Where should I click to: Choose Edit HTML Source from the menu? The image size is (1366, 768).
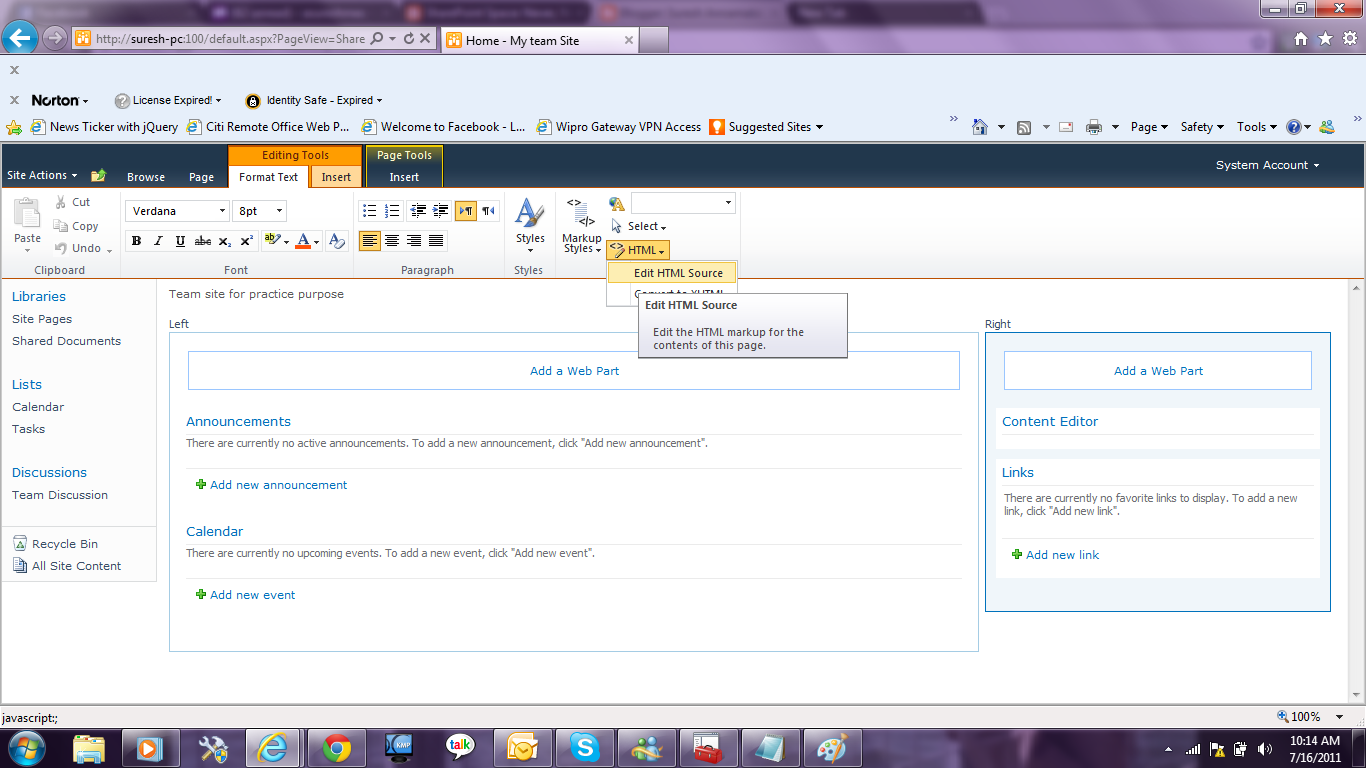[677, 272]
